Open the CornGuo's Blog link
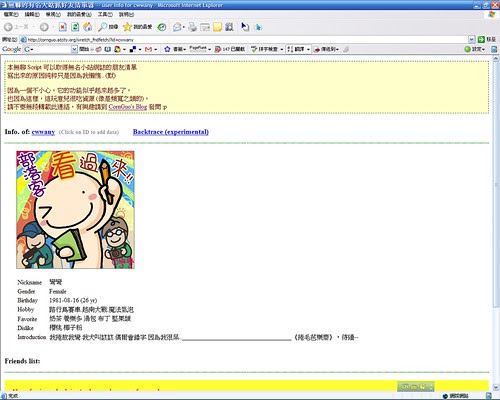 pyautogui.click(x=128, y=107)
